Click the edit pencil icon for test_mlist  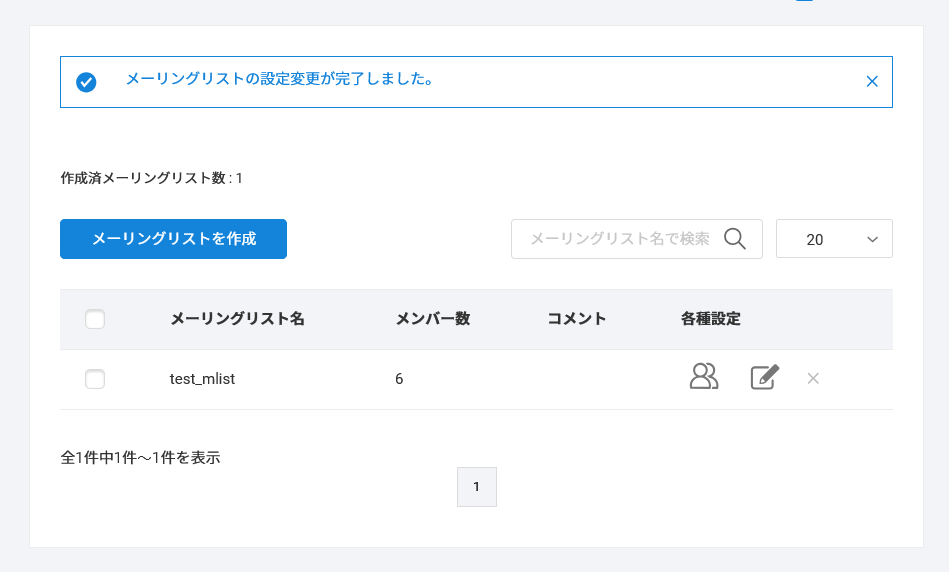[764, 377]
